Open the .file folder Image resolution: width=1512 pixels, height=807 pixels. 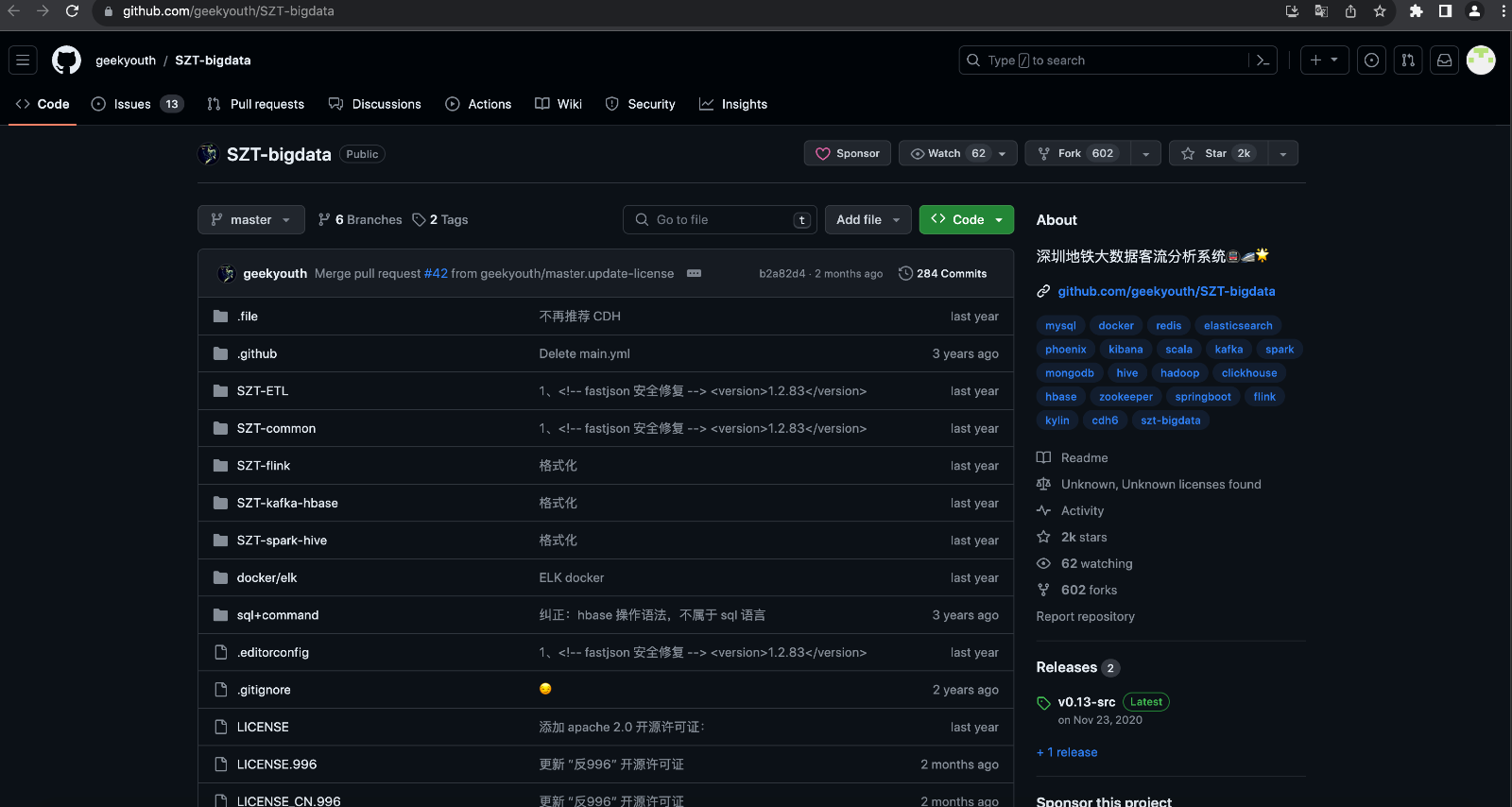(248, 317)
